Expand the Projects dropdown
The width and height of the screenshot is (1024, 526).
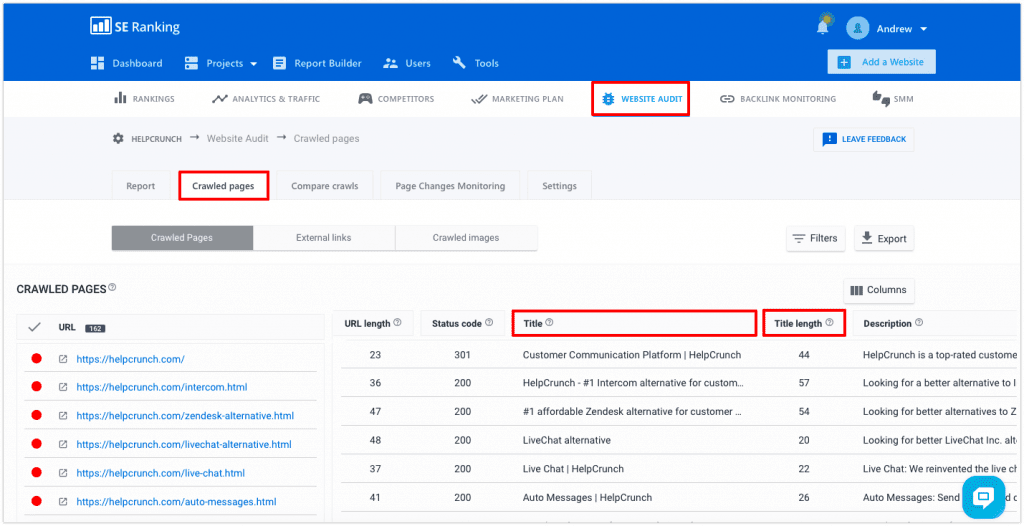tap(221, 63)
